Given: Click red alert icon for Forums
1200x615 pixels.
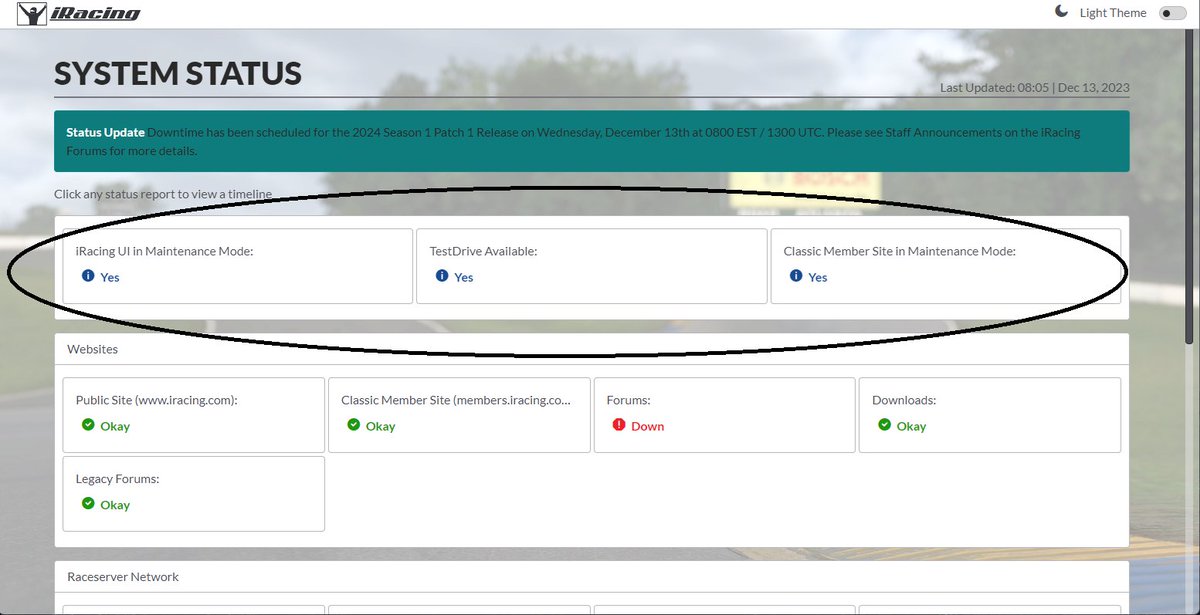Looking at the screenshot, I should pos(619,425).
